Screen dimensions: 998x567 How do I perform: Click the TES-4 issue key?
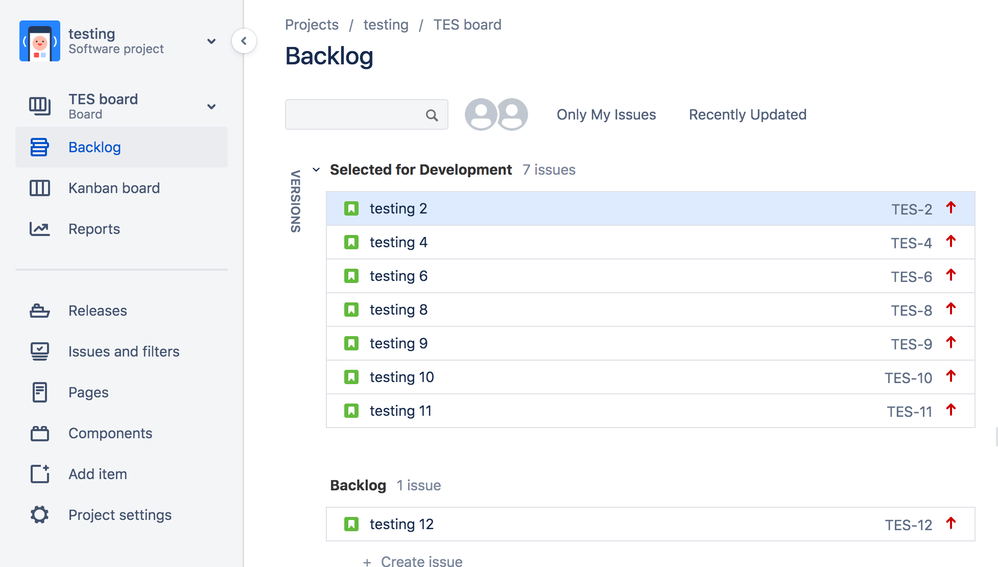(x=911, y=243)
